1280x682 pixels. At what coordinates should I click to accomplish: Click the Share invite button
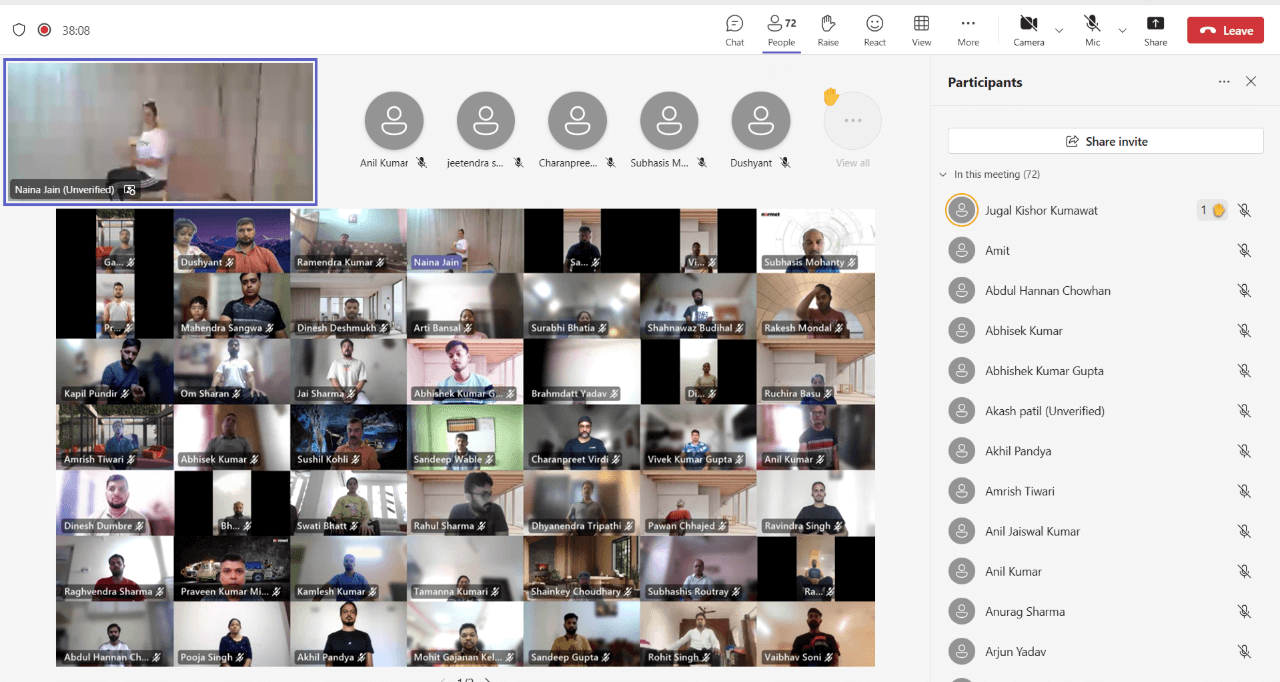click(1105, 141)
